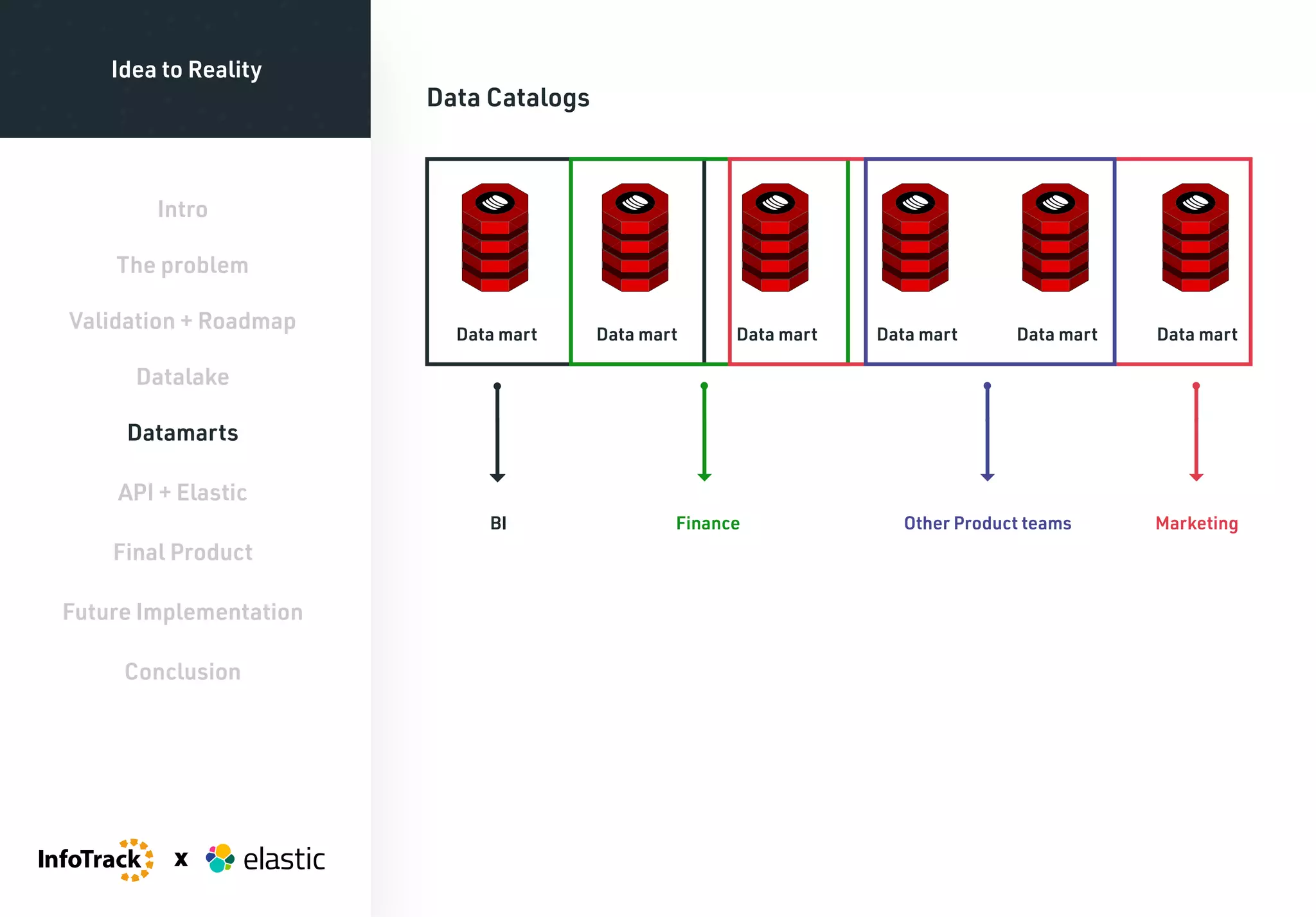Viewport: 1316px width, 917px height.
Task: Click the green arrow pointing to Finance
Action: pos(704,432)
